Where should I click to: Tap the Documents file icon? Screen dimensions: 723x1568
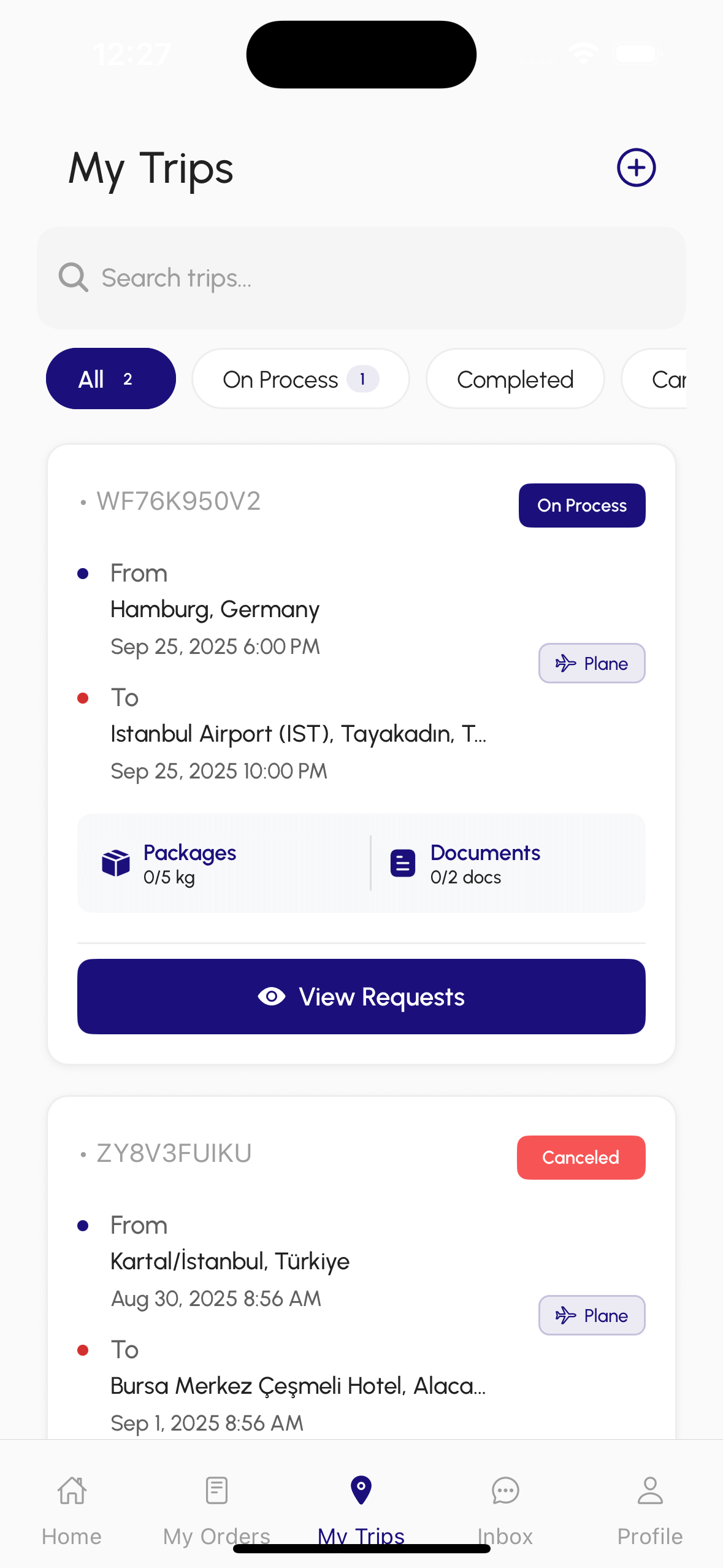(403, 863)
